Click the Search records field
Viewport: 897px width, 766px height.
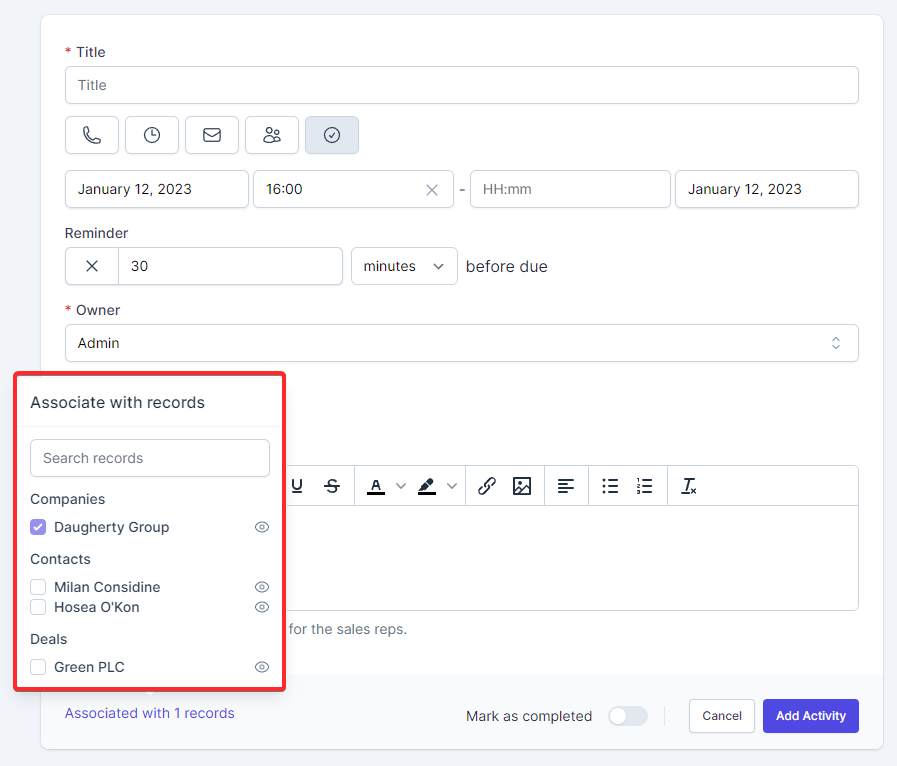pyautogui.click(x=150, y=458)
